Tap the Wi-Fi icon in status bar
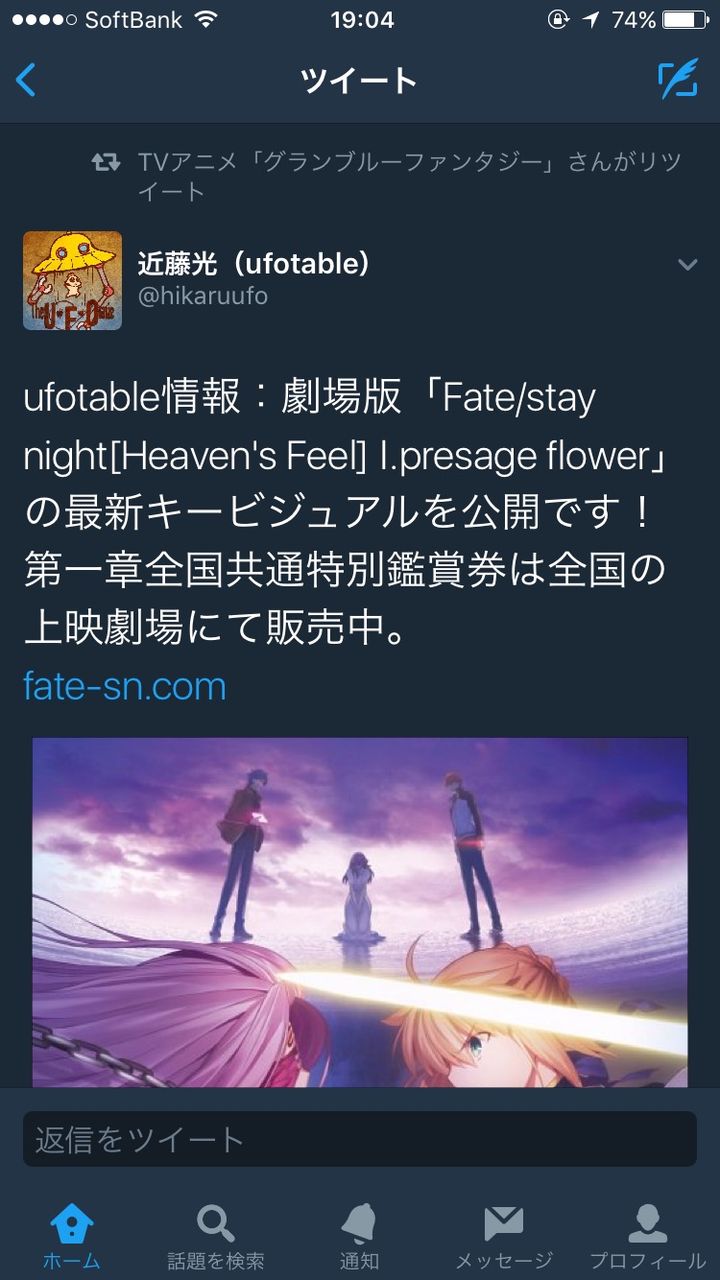This screenshot has height=1280, width=720. [206, 20]
